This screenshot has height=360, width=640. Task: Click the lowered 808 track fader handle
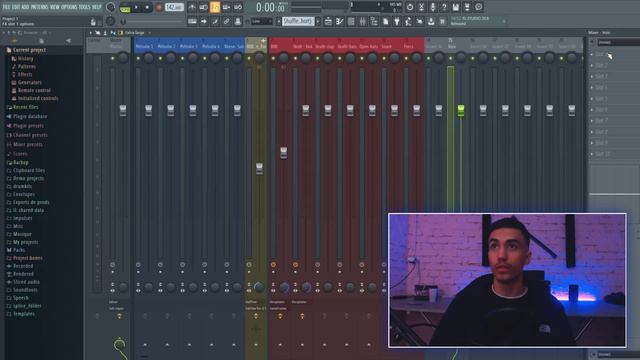coord(284,153)
